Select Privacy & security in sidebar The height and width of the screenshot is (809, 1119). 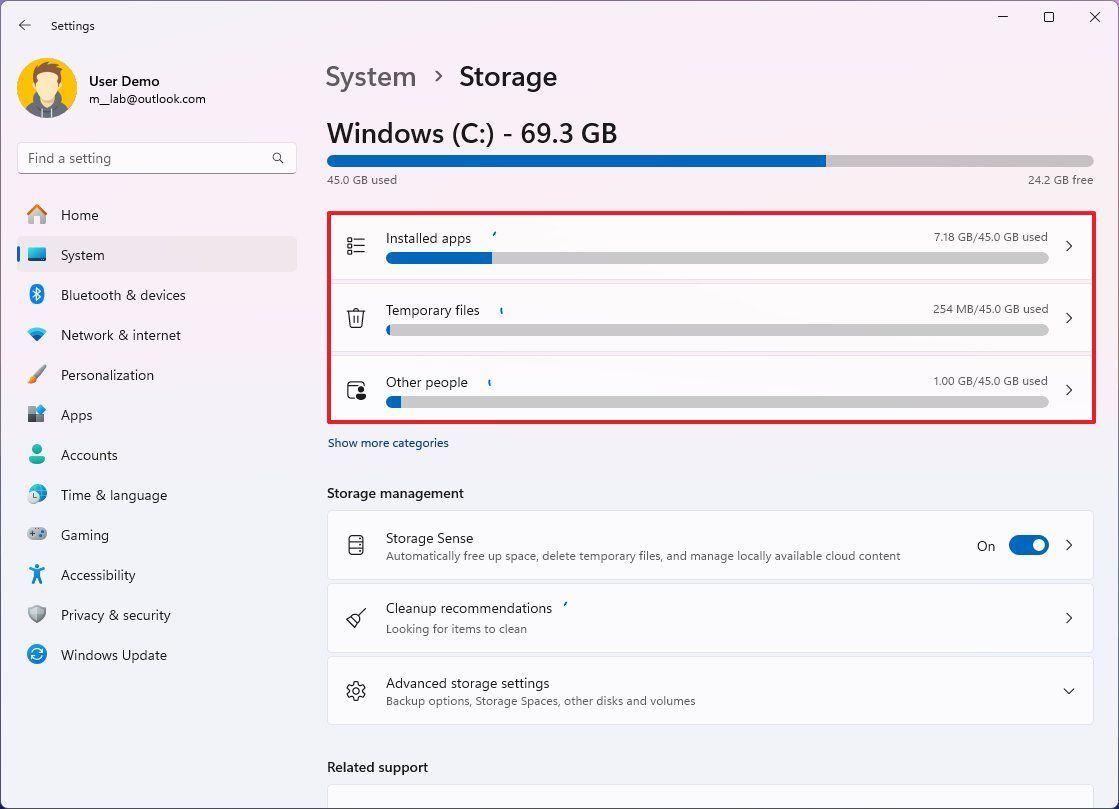coord(114,614)
